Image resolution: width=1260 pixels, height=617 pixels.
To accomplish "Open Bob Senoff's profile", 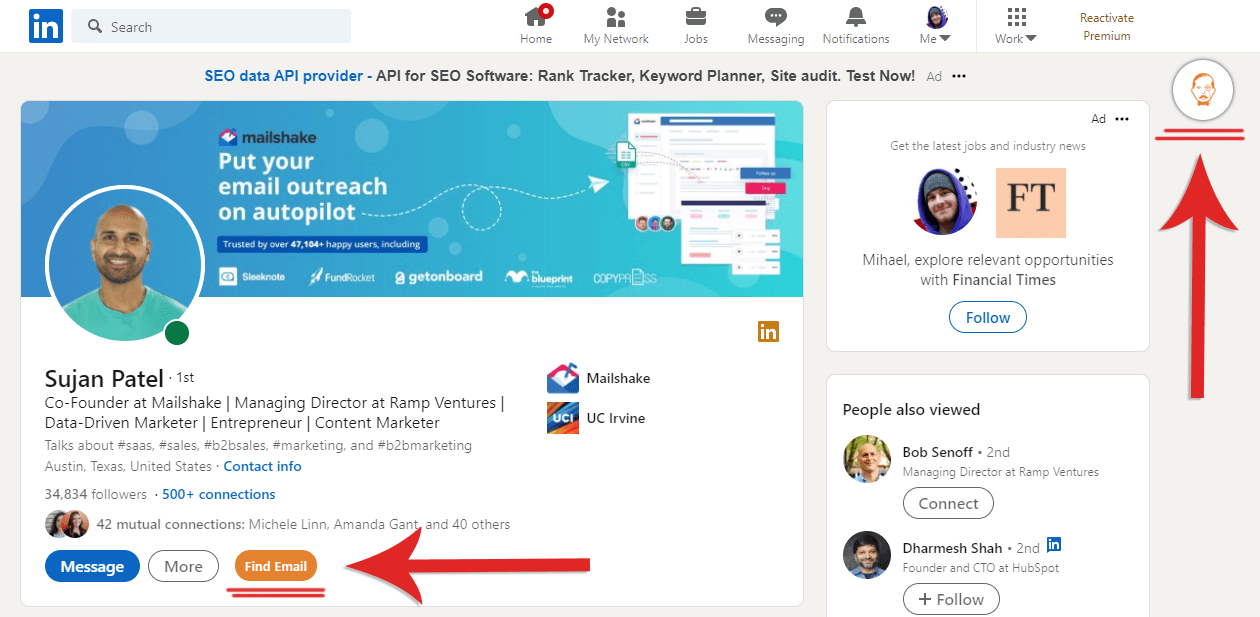I will (x=937, y=452).
